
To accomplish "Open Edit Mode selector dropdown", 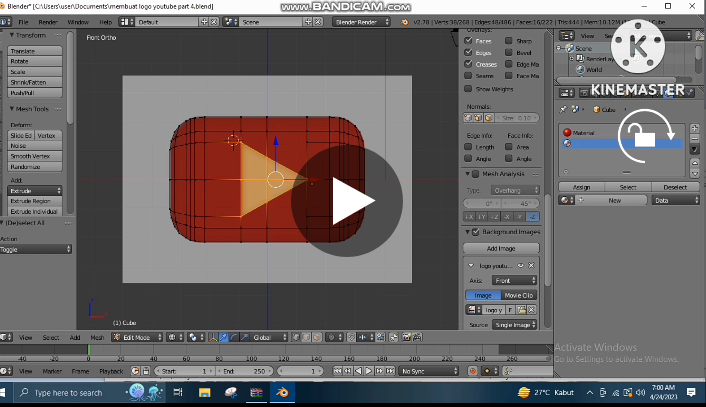I will pos(137,337).
